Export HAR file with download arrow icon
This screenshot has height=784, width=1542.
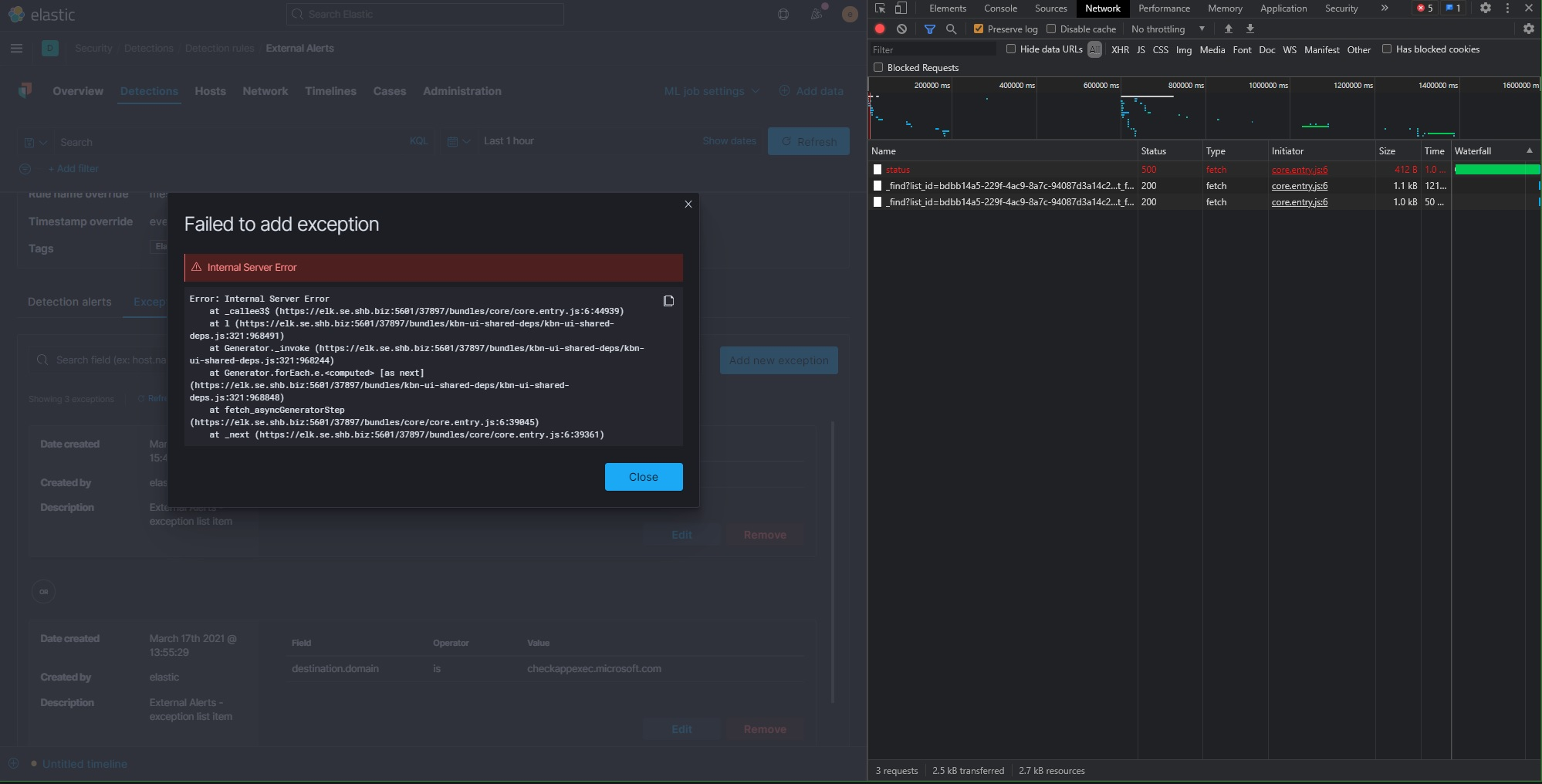(x=1250, y=29)
